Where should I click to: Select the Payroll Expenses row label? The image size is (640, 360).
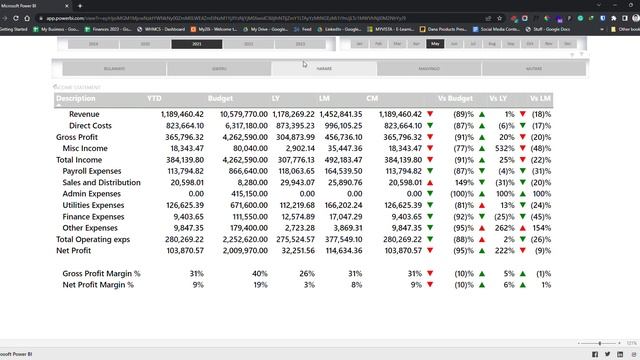(x=92, y=171)
